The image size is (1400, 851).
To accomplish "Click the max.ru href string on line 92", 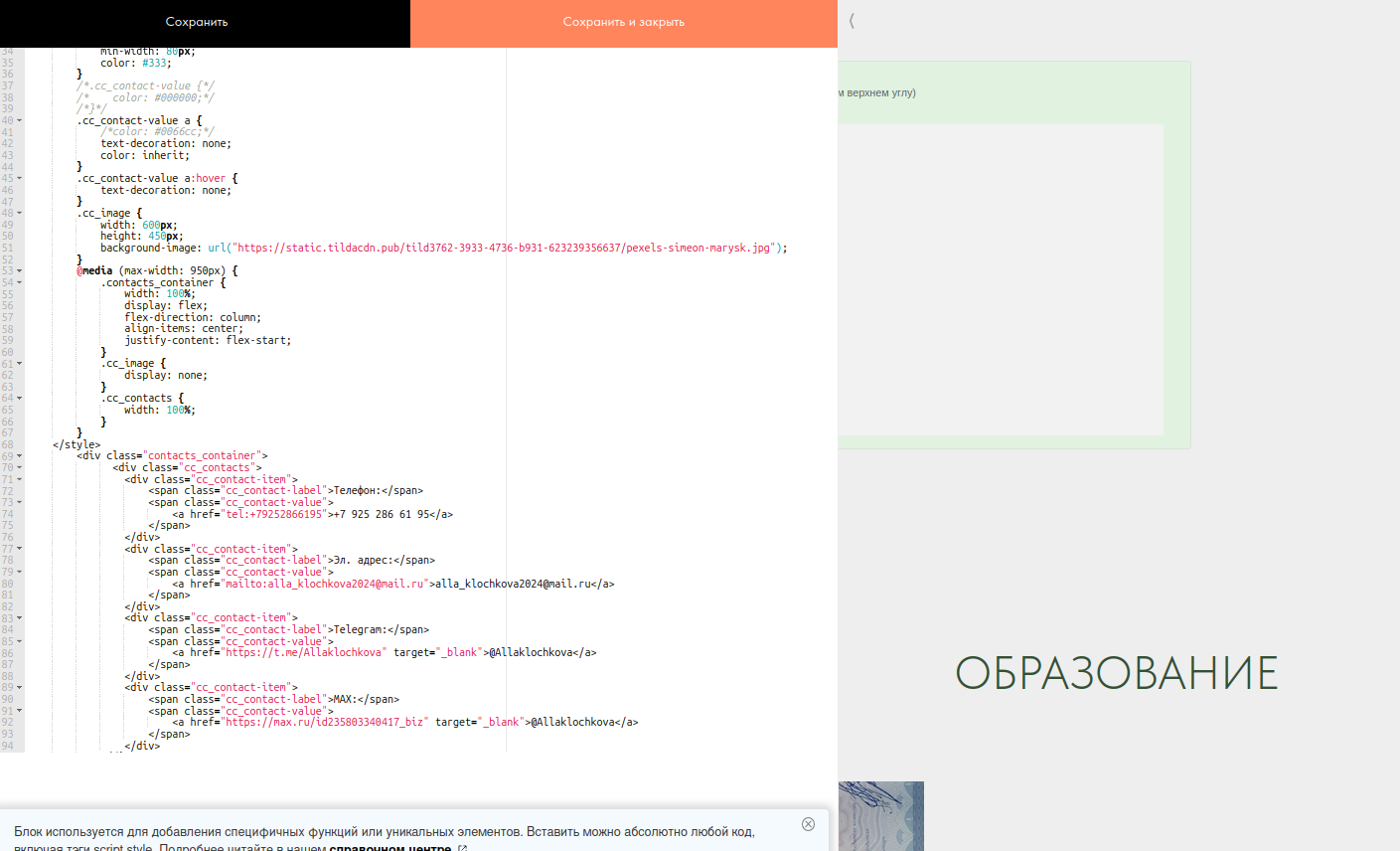I will (324, 723).
